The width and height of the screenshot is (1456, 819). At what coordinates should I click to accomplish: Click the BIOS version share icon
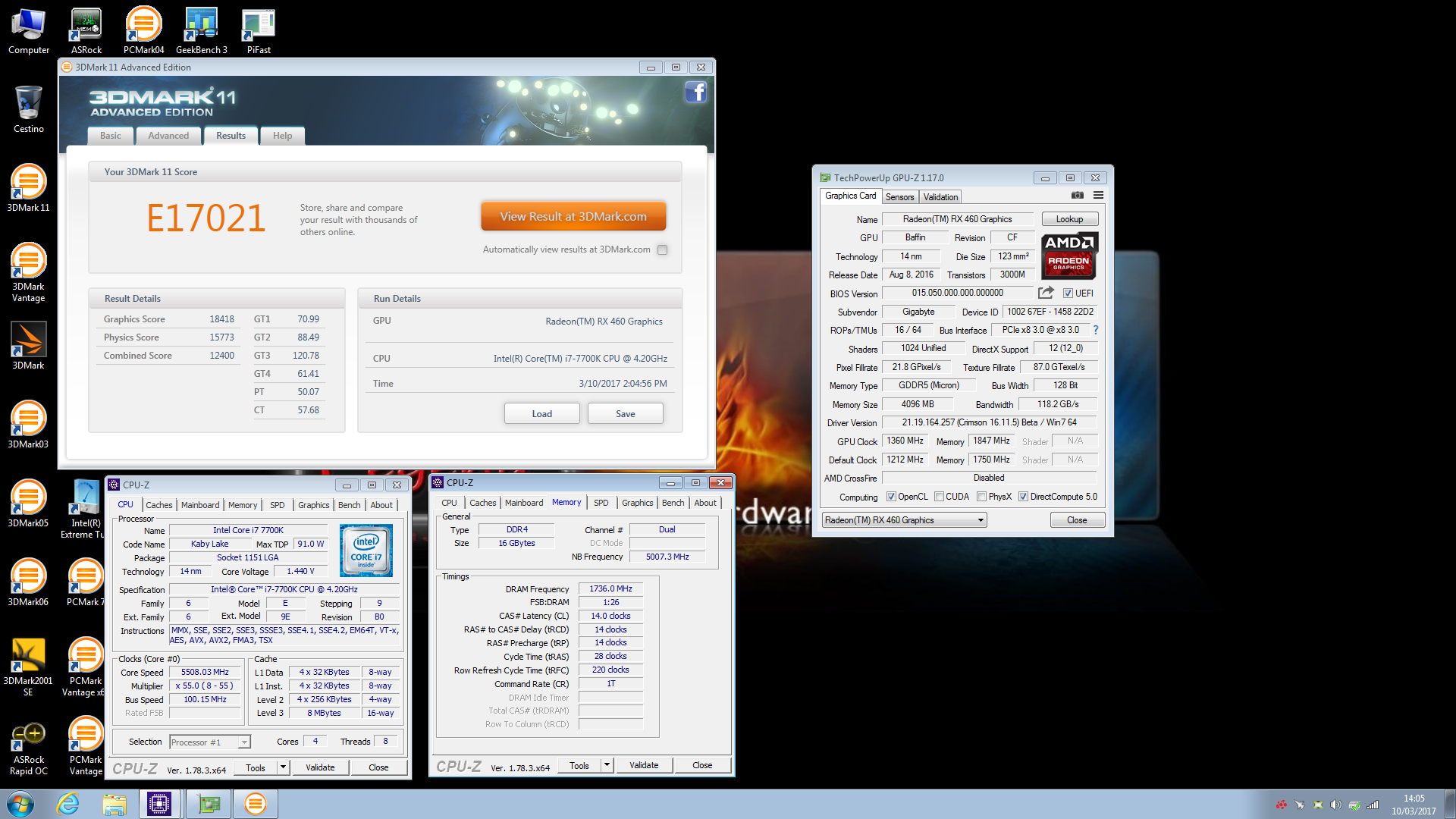click(1046, 293)
